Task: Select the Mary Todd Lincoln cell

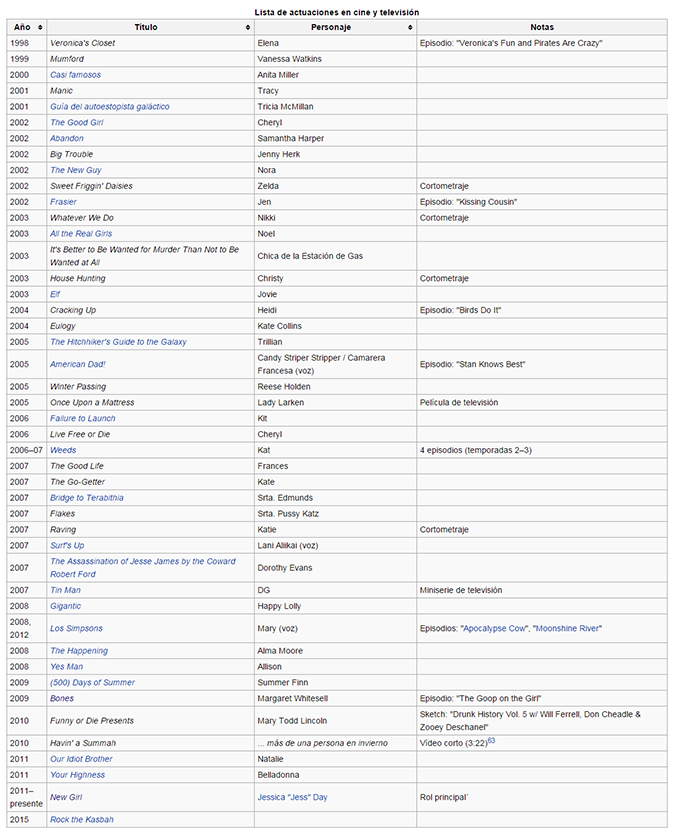Action: click(x=336, y=721)
